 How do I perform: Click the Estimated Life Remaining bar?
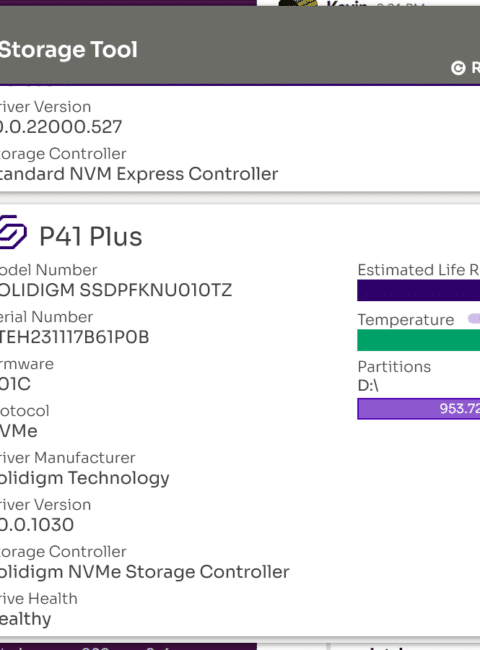(x=419, y=290)
